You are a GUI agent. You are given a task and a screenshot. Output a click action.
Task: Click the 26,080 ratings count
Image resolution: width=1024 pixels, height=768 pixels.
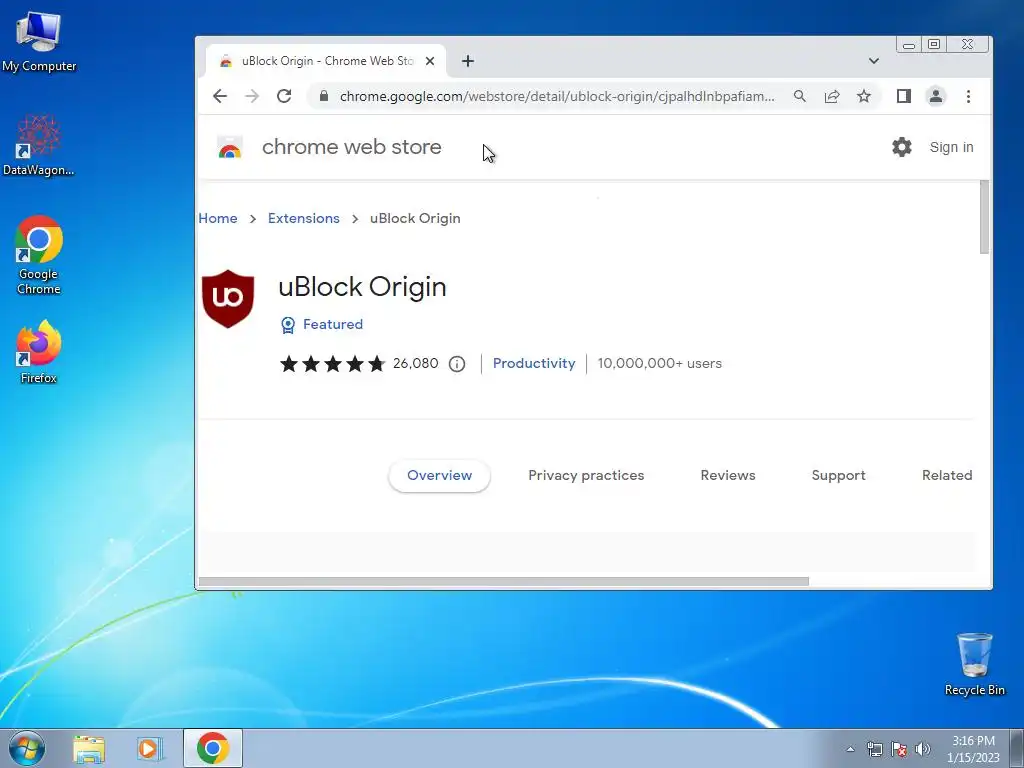[x=415, y=364]
